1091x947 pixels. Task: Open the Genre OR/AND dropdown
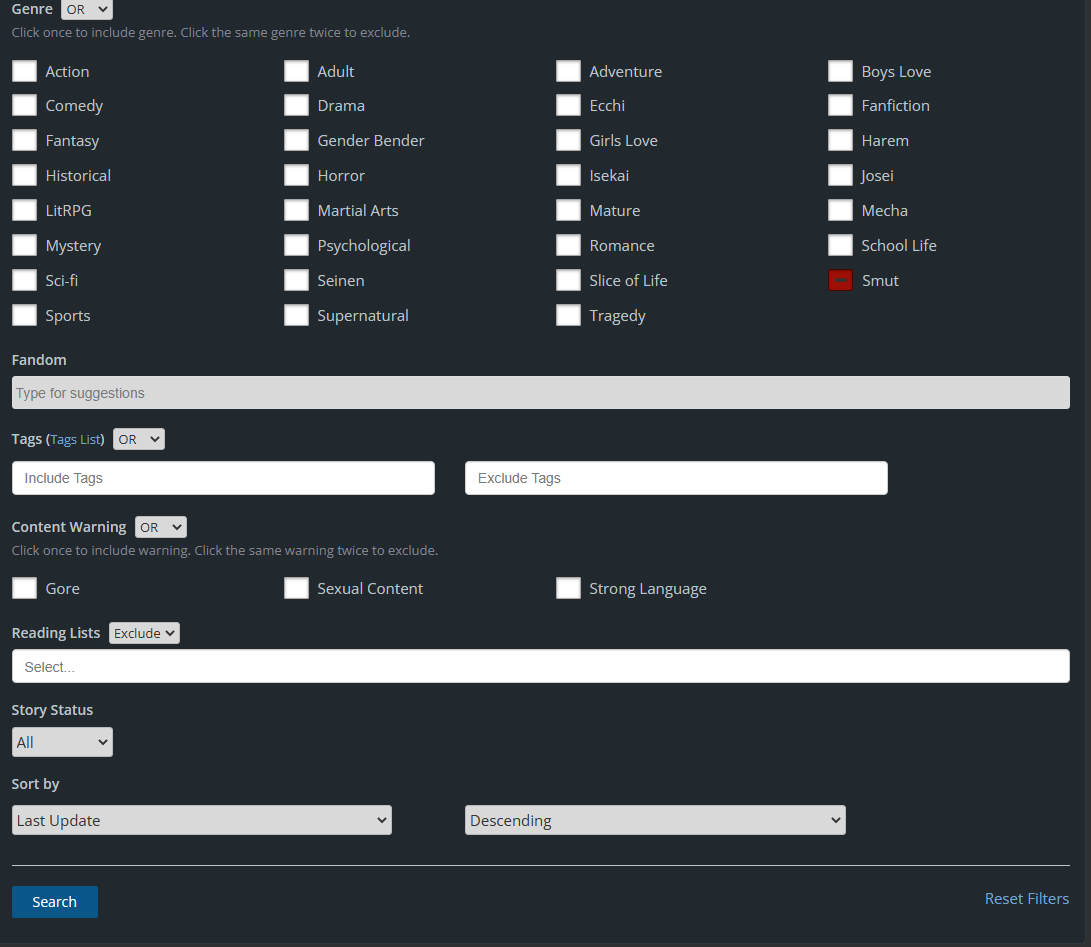[87, 10]
